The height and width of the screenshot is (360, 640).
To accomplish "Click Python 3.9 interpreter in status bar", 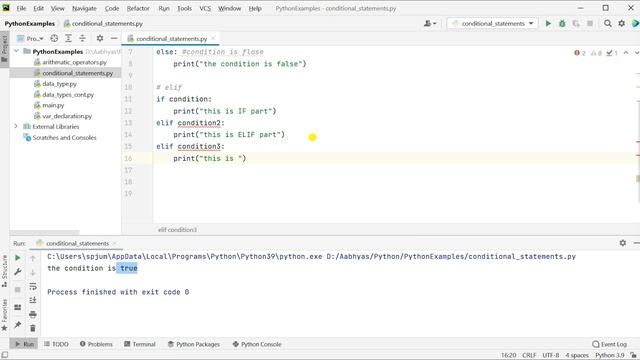I will pos(610,356).
